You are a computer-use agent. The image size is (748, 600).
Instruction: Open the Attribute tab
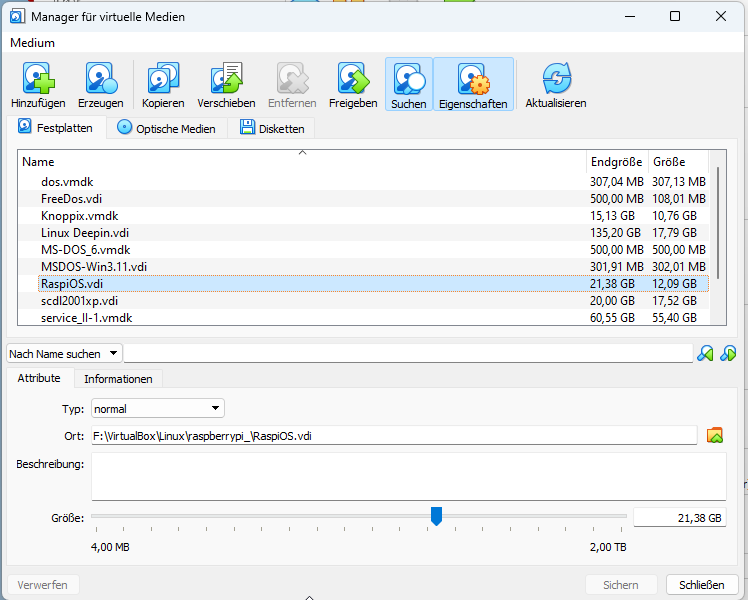[x=40, y=378]
